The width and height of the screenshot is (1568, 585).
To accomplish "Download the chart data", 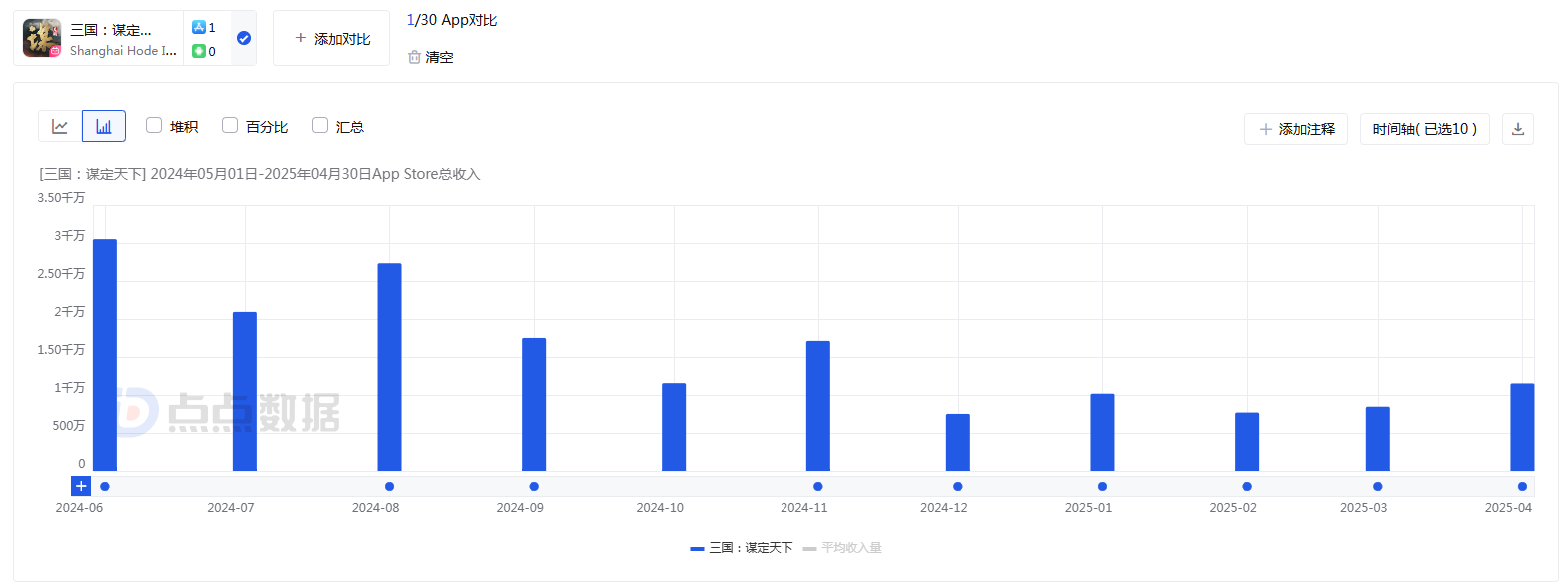I will (x=1517, y=129).
